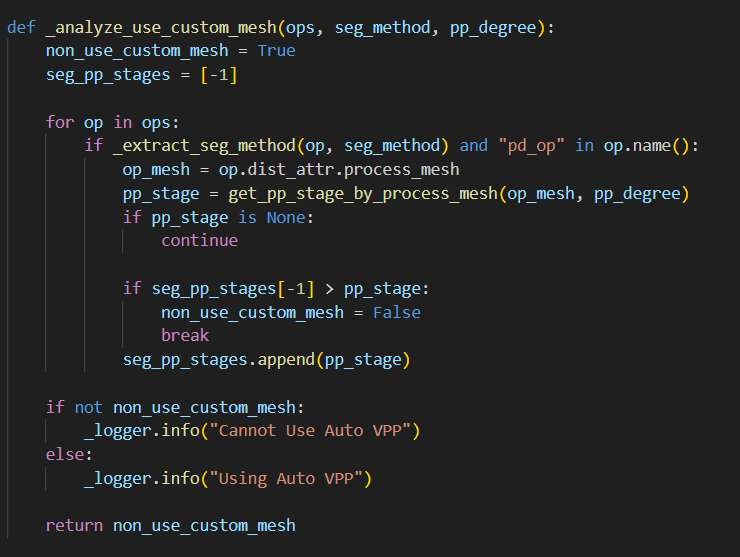Image resolution: width=740 pixels, height=557 pixels.
Task: Click the True value assignment
Action: pyautogui.click(x=276, y=50)
